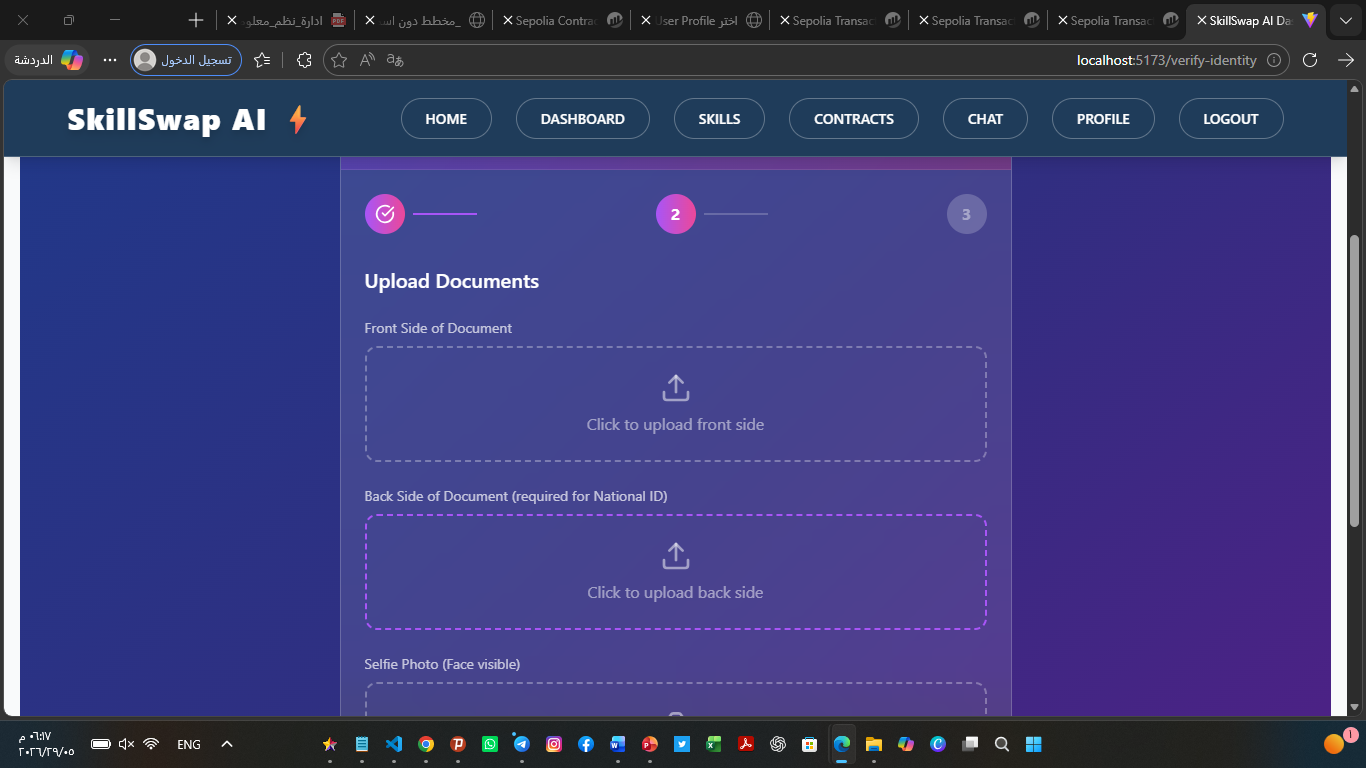Switch to the Arabic PDF tab ادارة نظم

pos(287,20)
